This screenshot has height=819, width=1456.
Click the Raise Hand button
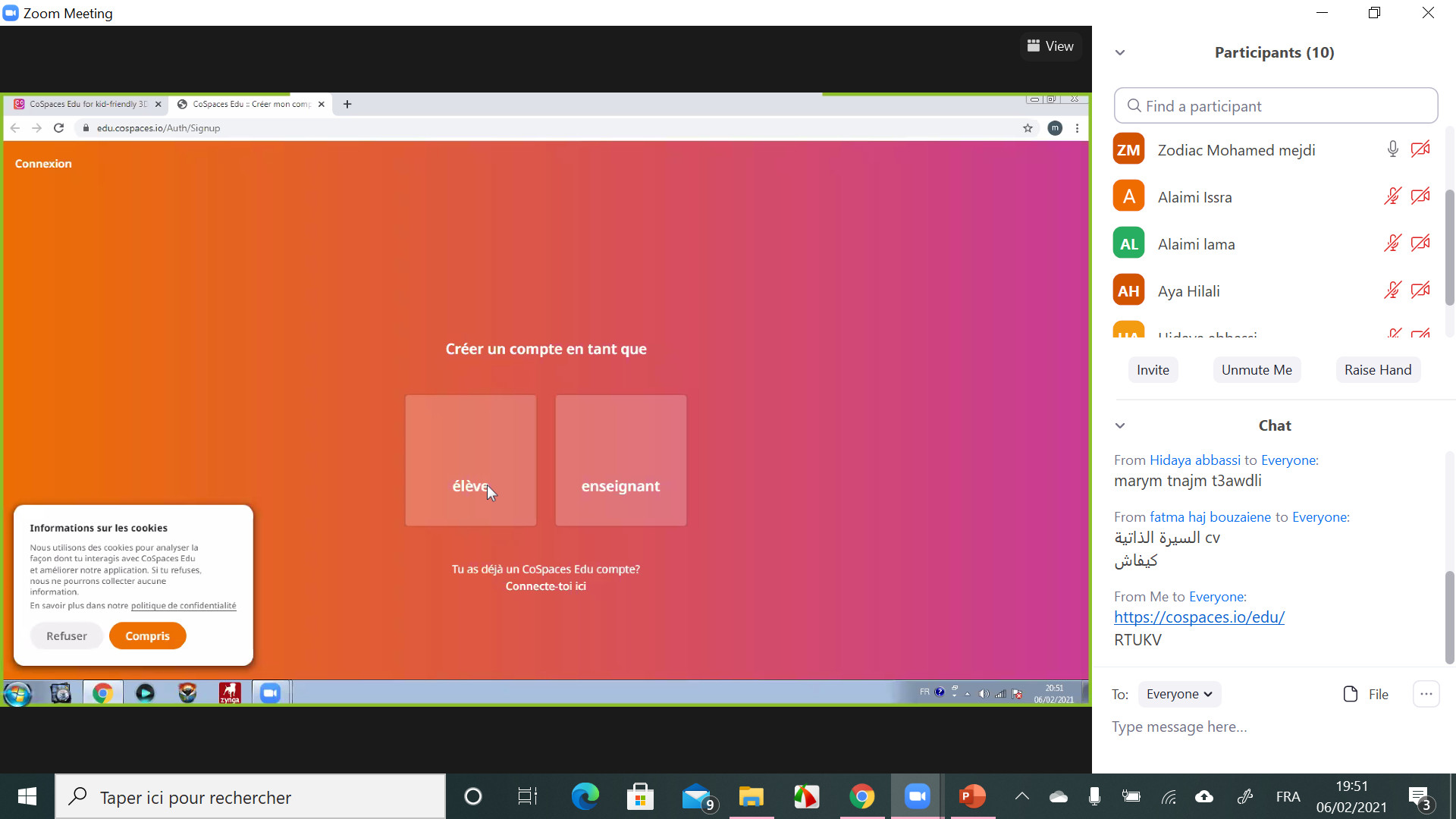(1378, 370)
